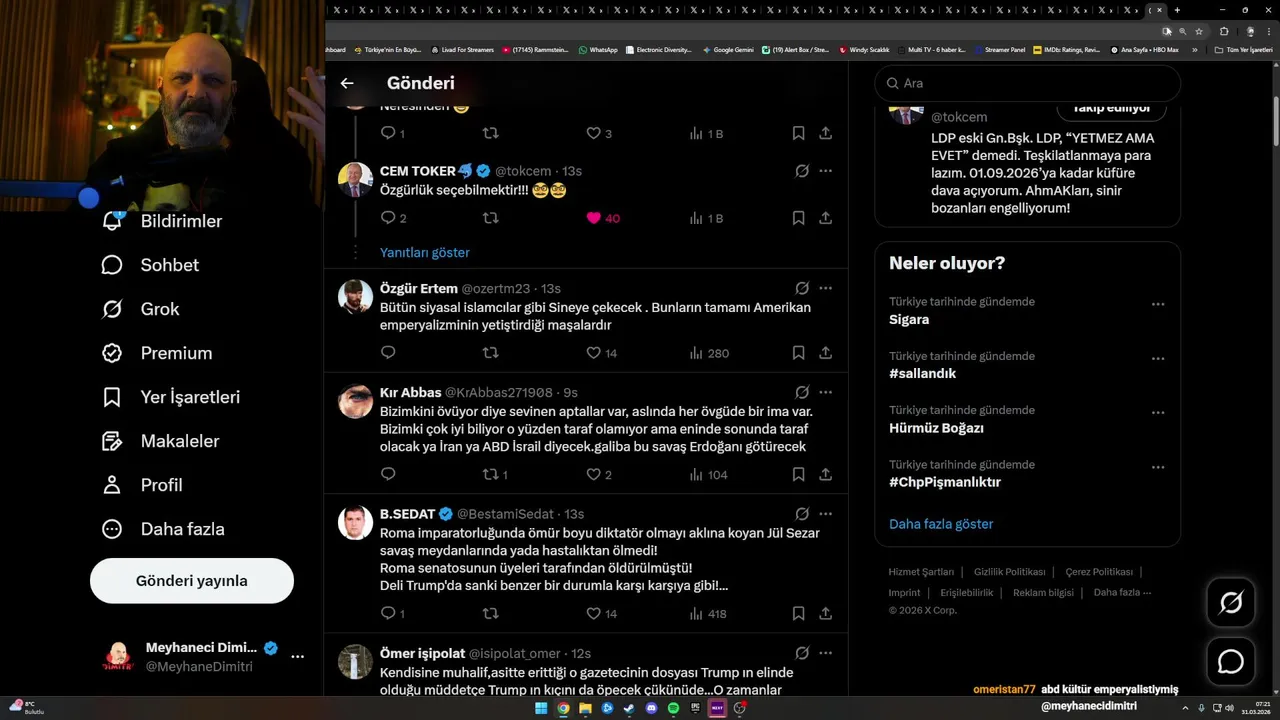Open more options on Kır Abbas's post
The height and width of the screenshot is (720, 1280).
click(826, 392)
